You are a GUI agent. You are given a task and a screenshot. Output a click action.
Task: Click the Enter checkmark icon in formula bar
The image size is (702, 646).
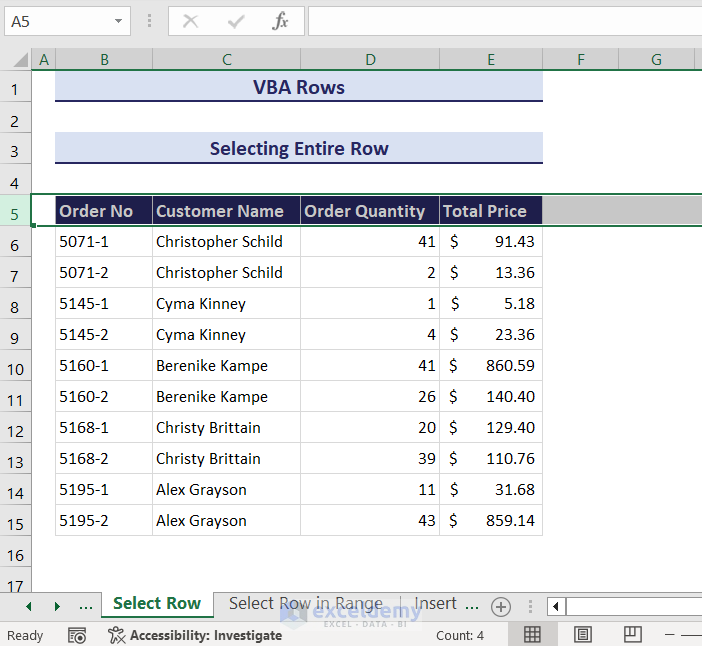[x=237, y=21]
